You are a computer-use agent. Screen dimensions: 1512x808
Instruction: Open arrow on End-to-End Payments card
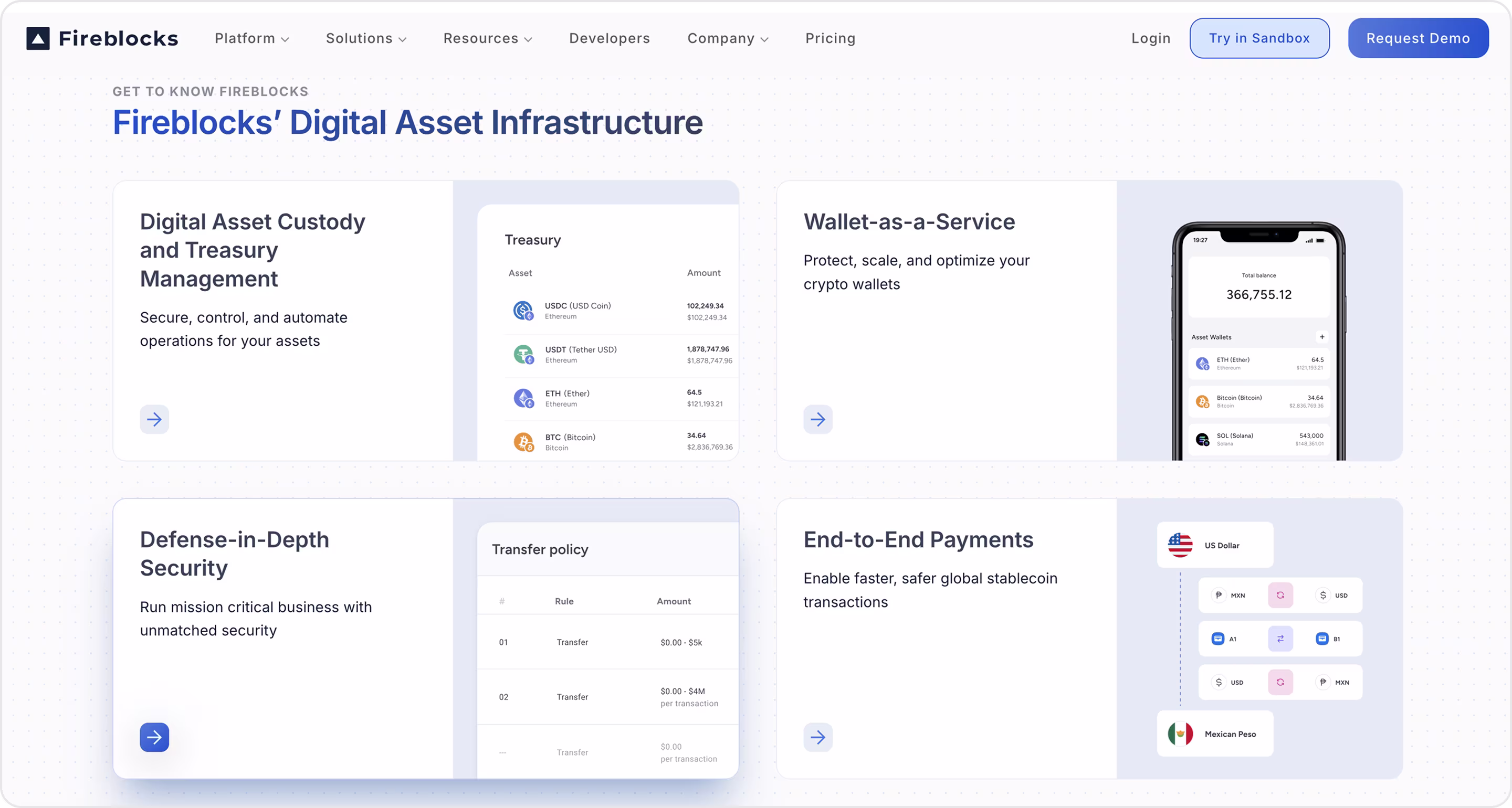click(817, 737)
